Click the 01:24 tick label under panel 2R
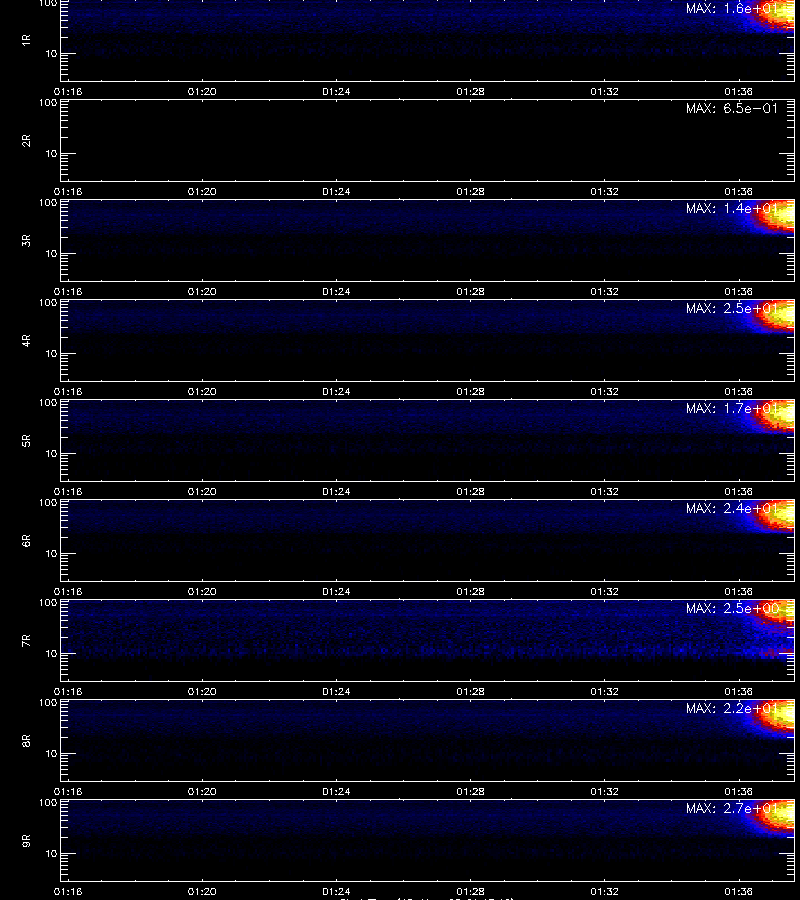This screenshot has width=800, height=900. click(x=336, y=191)
